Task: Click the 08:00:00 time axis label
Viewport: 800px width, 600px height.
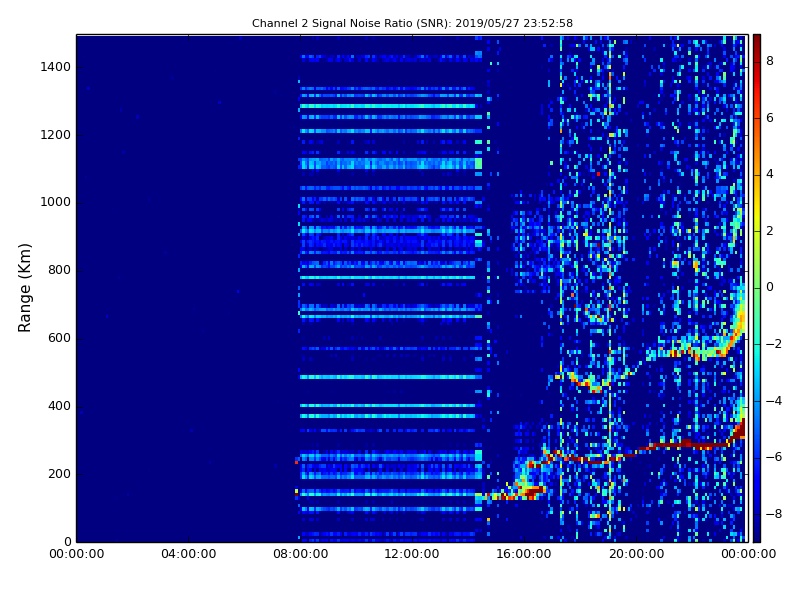Action: click(301, 554)
